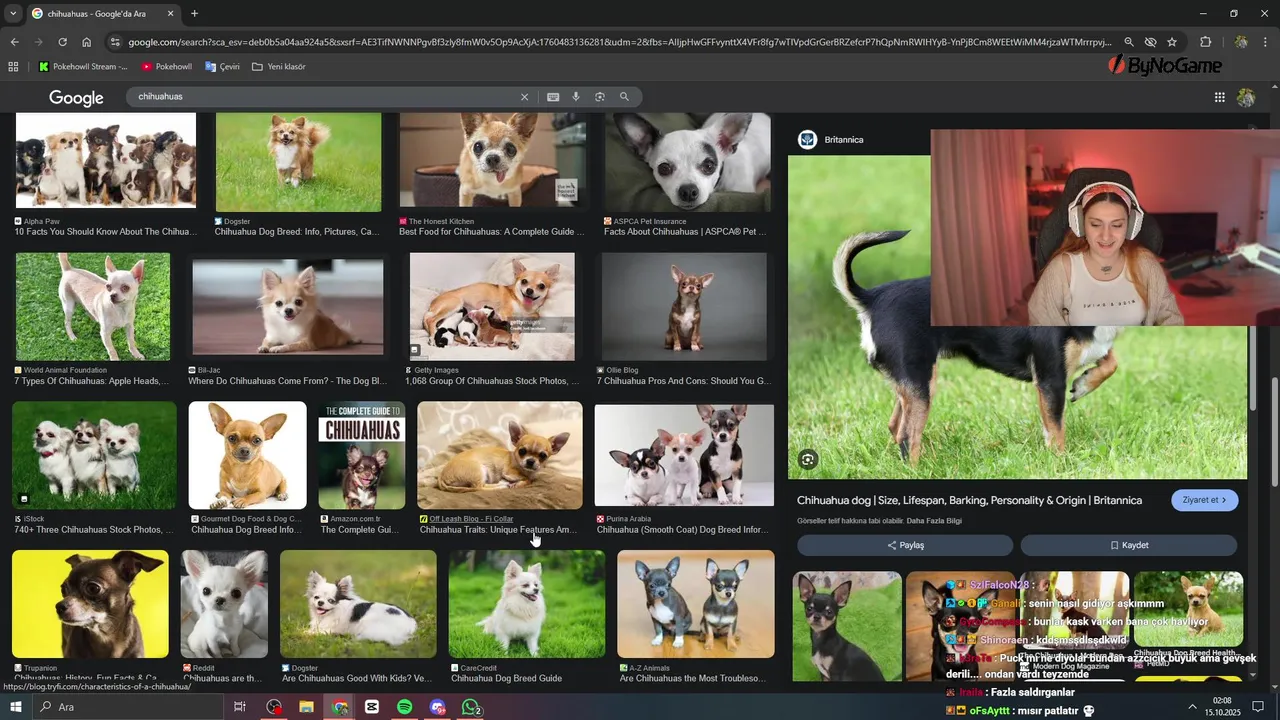The width and height of the screenshot is (1280, 720).
Task: Reload the page in Chrome
Action: 62,42
